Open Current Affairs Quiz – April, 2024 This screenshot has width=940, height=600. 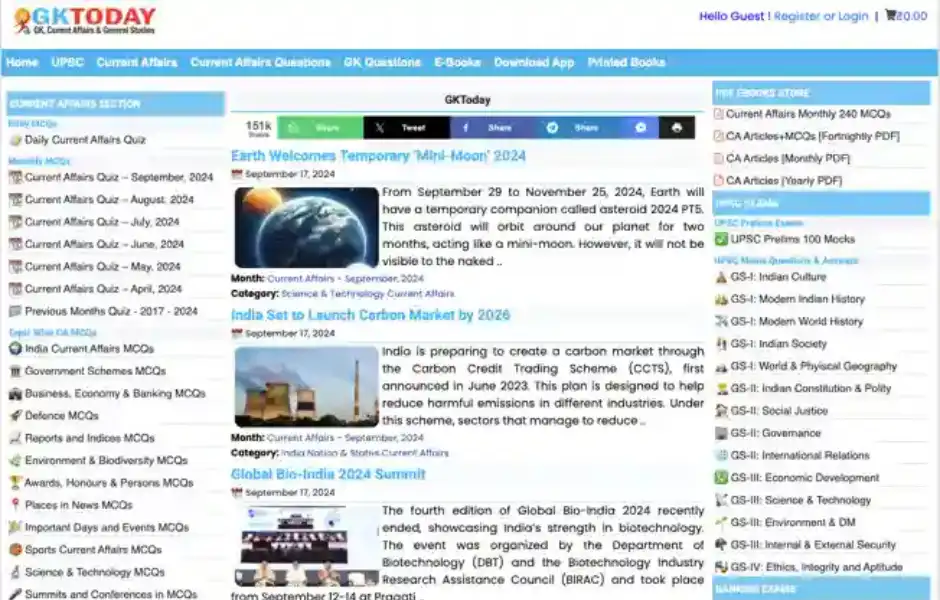point(103,289)
